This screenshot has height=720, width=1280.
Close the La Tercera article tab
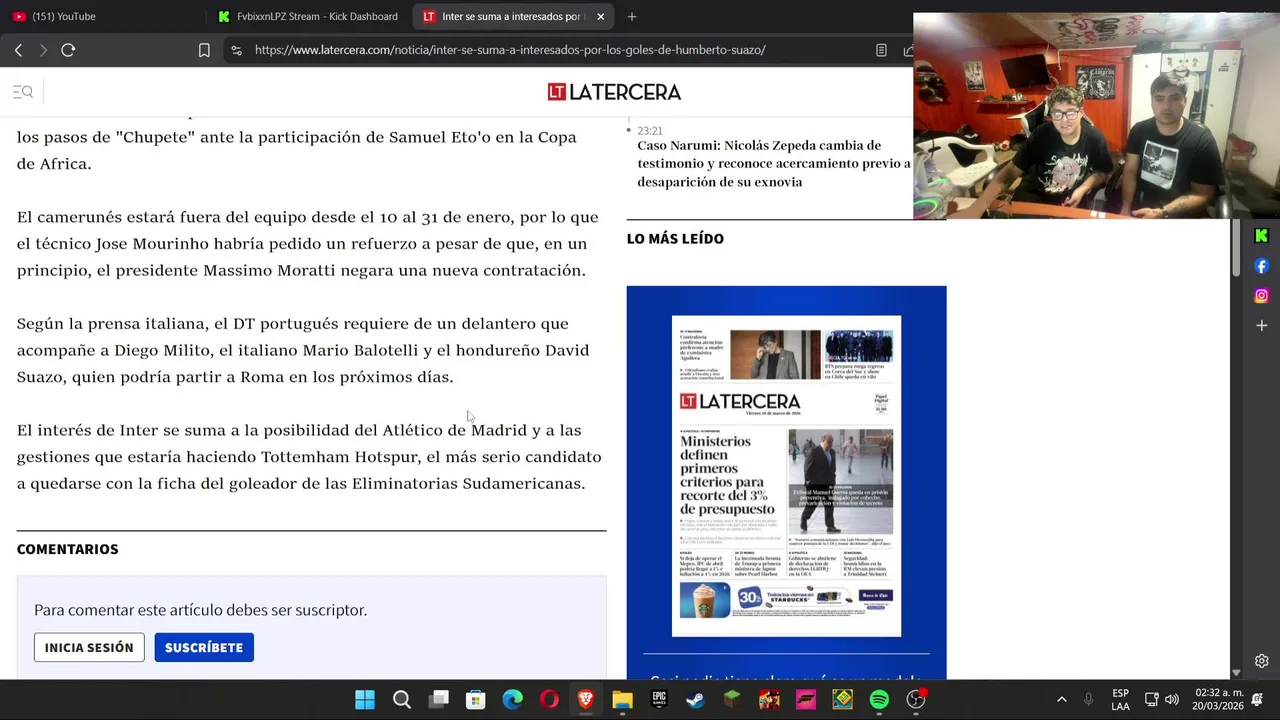click(600, 16)
